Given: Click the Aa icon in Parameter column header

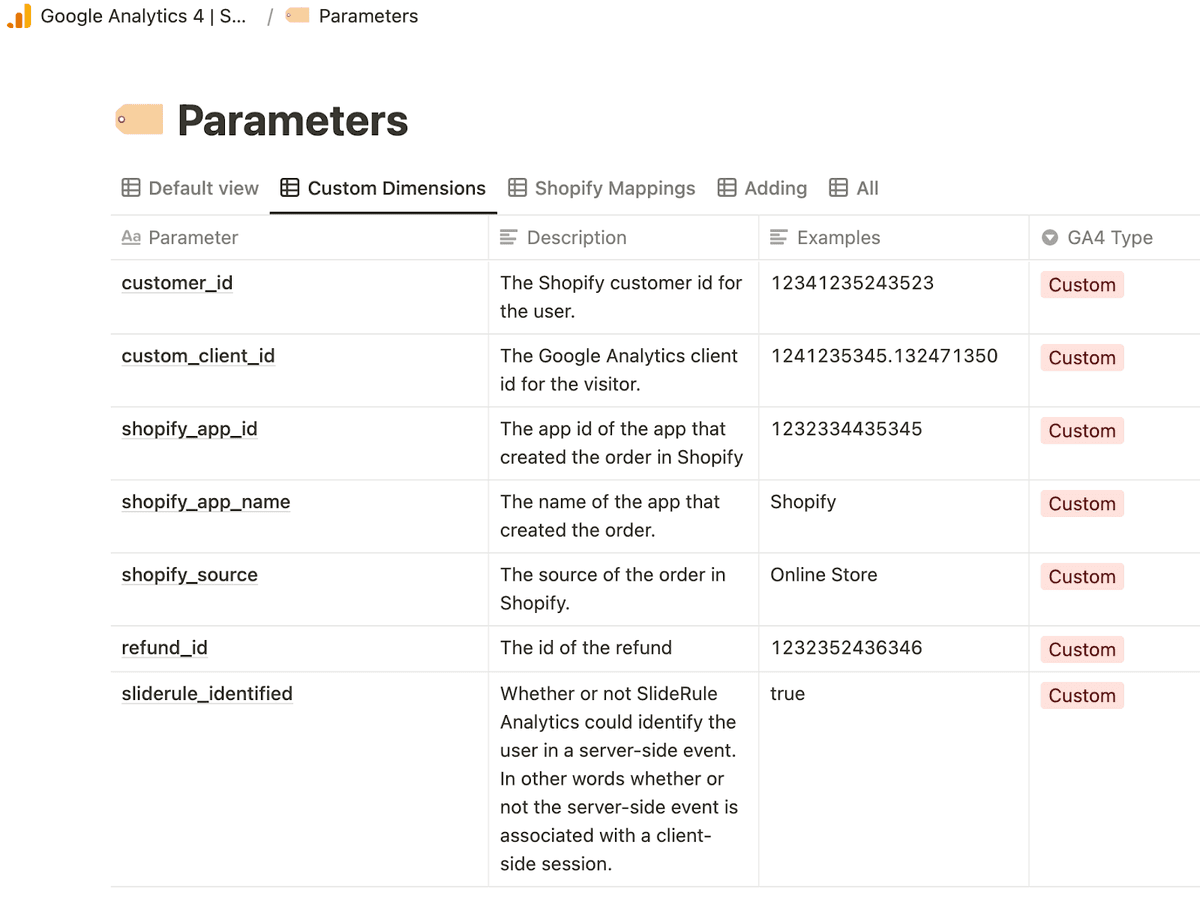Looking at the screenshot, I should (x=131, y=237).
